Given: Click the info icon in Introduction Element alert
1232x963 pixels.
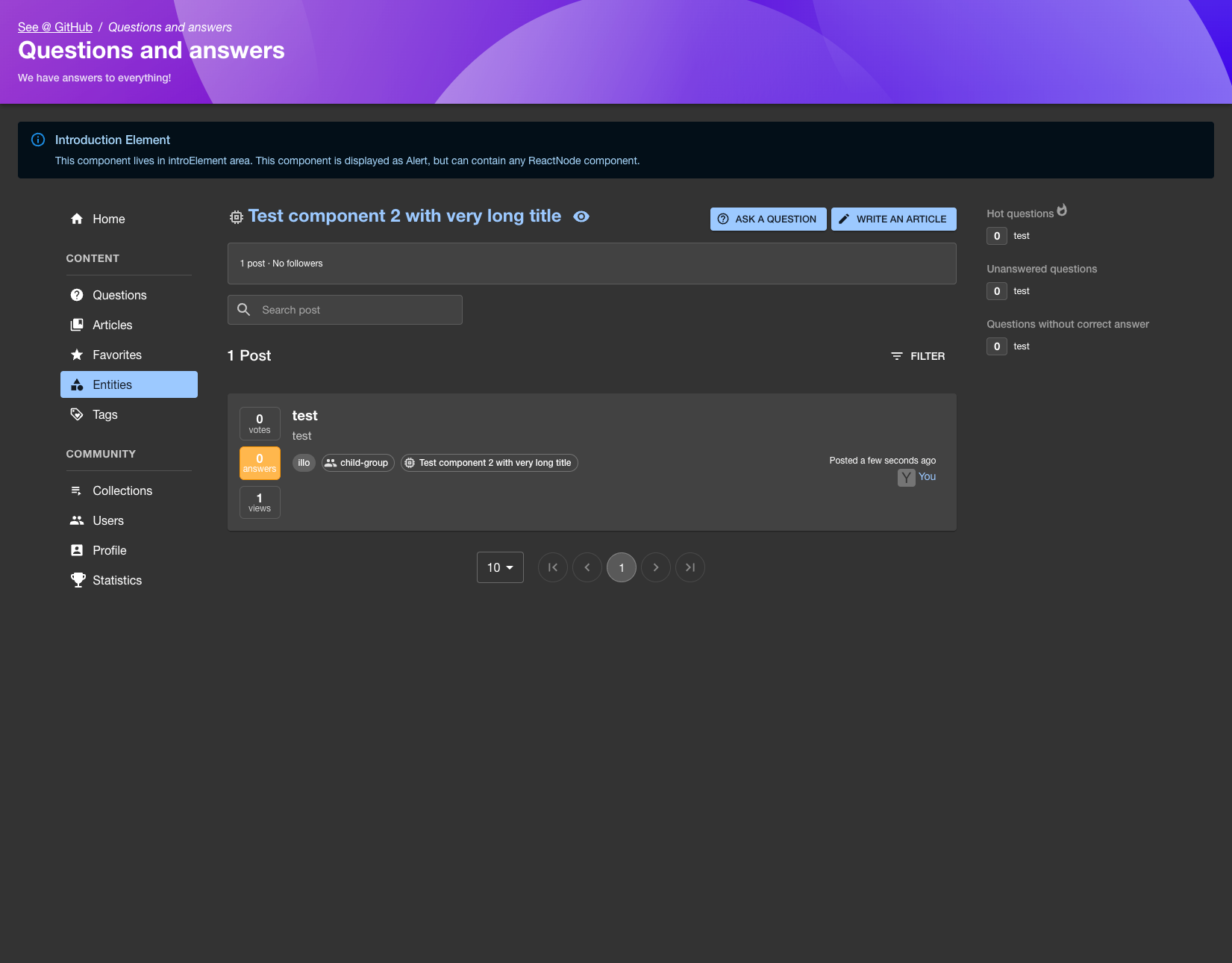Looking at the screenshot, I should tap(38, 140).
